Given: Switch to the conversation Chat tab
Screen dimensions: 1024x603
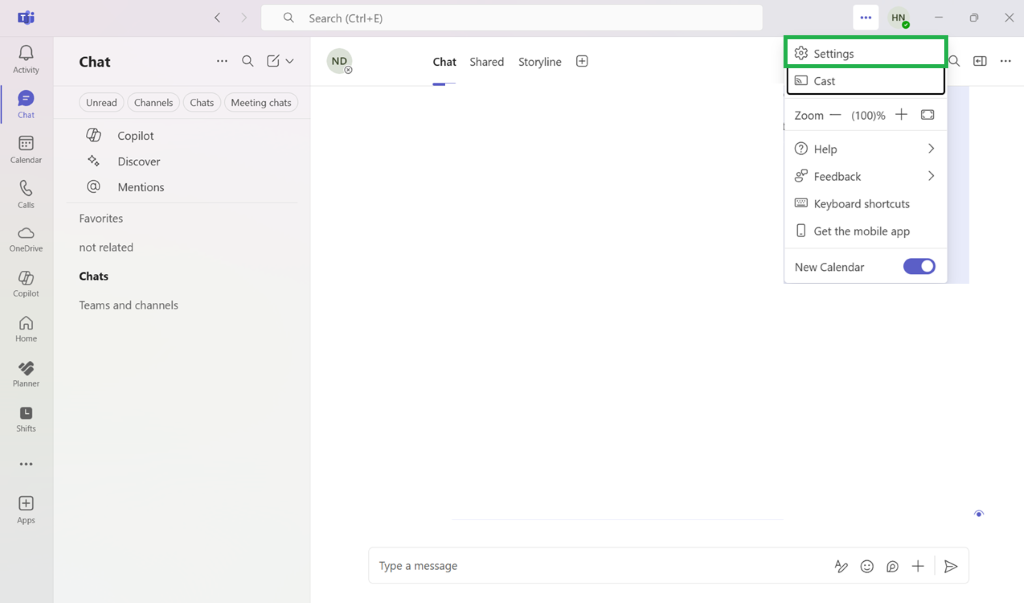Looking at the screenshot, I should (444, 62).
